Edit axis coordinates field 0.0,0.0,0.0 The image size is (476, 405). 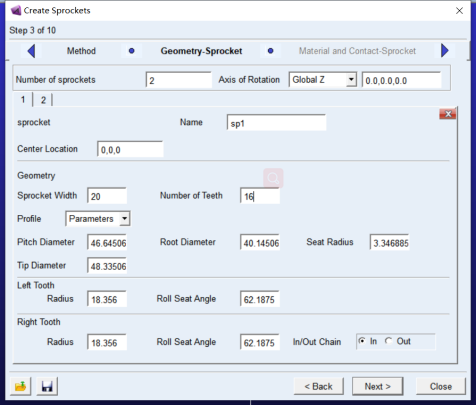point(402,80)
